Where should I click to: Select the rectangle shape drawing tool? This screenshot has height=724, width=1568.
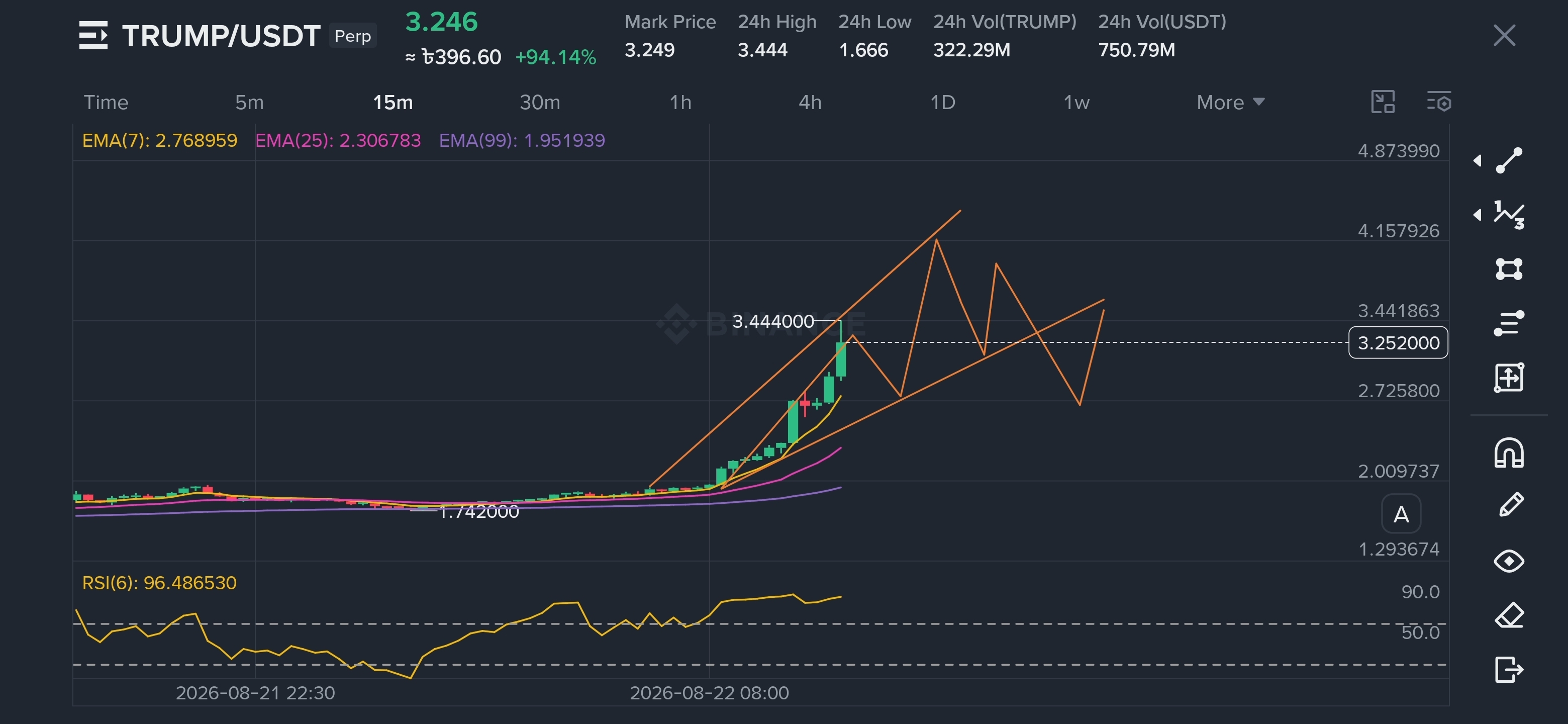pyautogui.click(x=1509, y=268)
